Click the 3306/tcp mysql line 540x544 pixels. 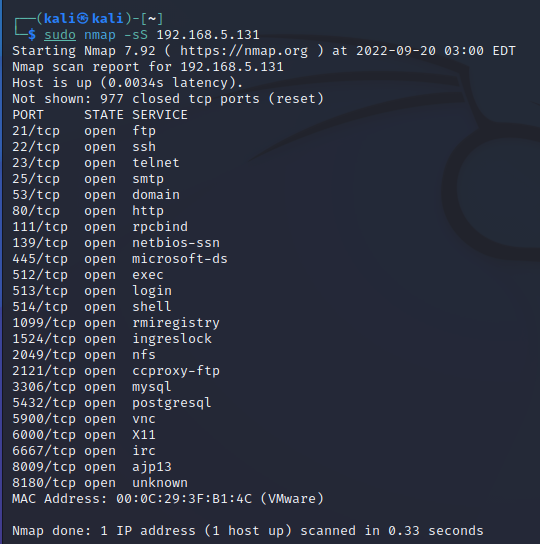click(92, 387)
